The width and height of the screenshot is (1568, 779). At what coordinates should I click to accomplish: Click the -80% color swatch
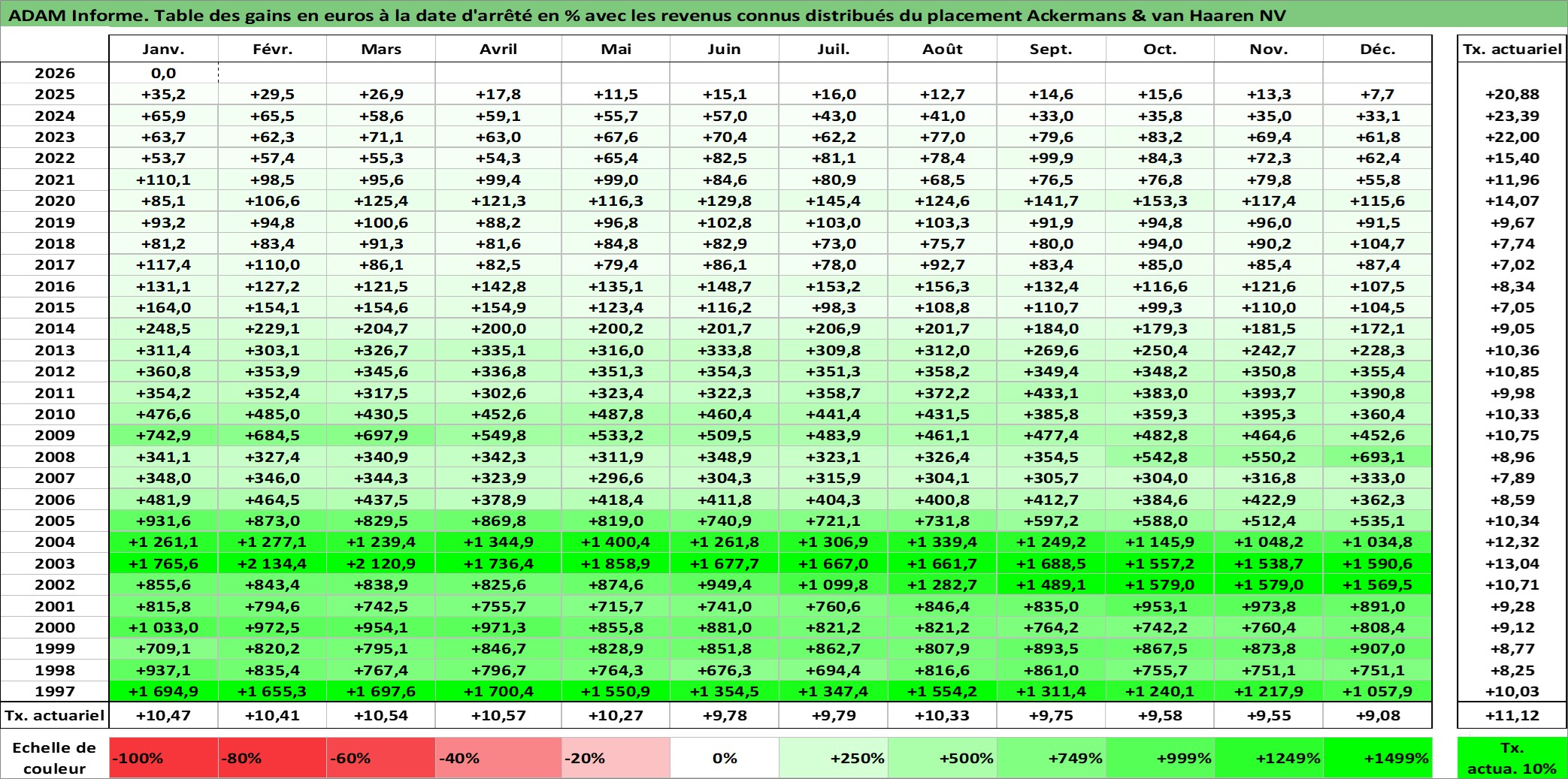[x=272, y=758]
